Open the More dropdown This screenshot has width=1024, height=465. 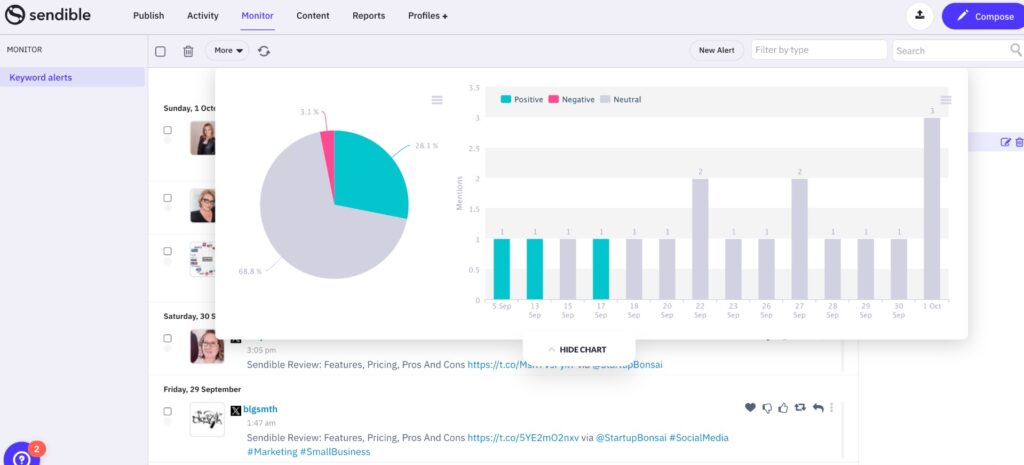227,50
